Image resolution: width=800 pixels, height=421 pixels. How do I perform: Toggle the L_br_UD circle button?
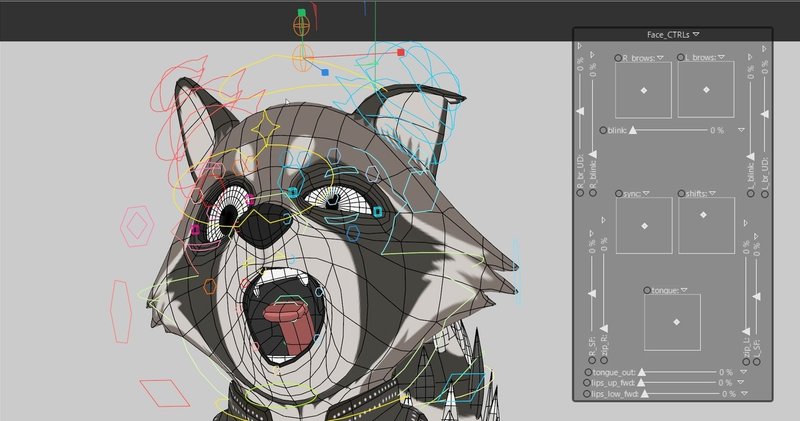tap(765, 194)
